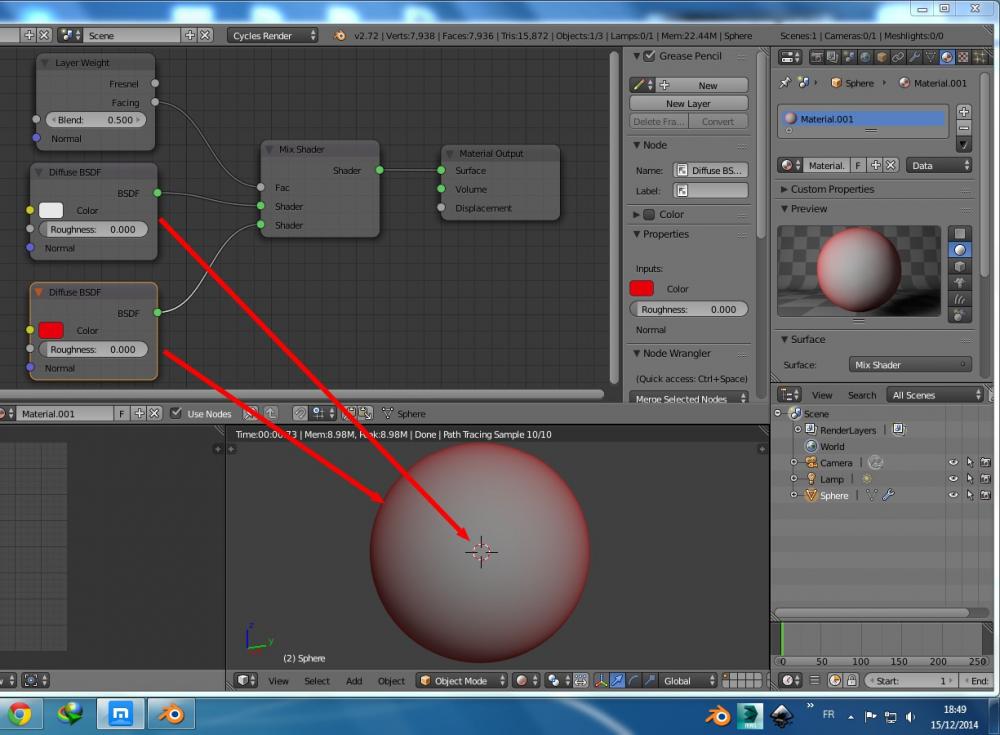Open the Mix Shader surface dropdown
Image resolution: width=1000 pixels, height=735 pixels.
coord(910,365)
